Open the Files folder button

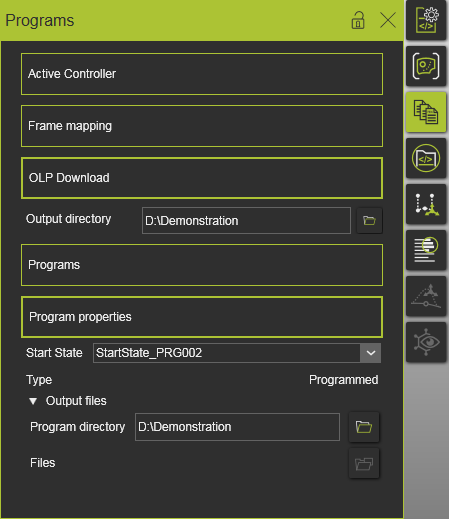364,463
